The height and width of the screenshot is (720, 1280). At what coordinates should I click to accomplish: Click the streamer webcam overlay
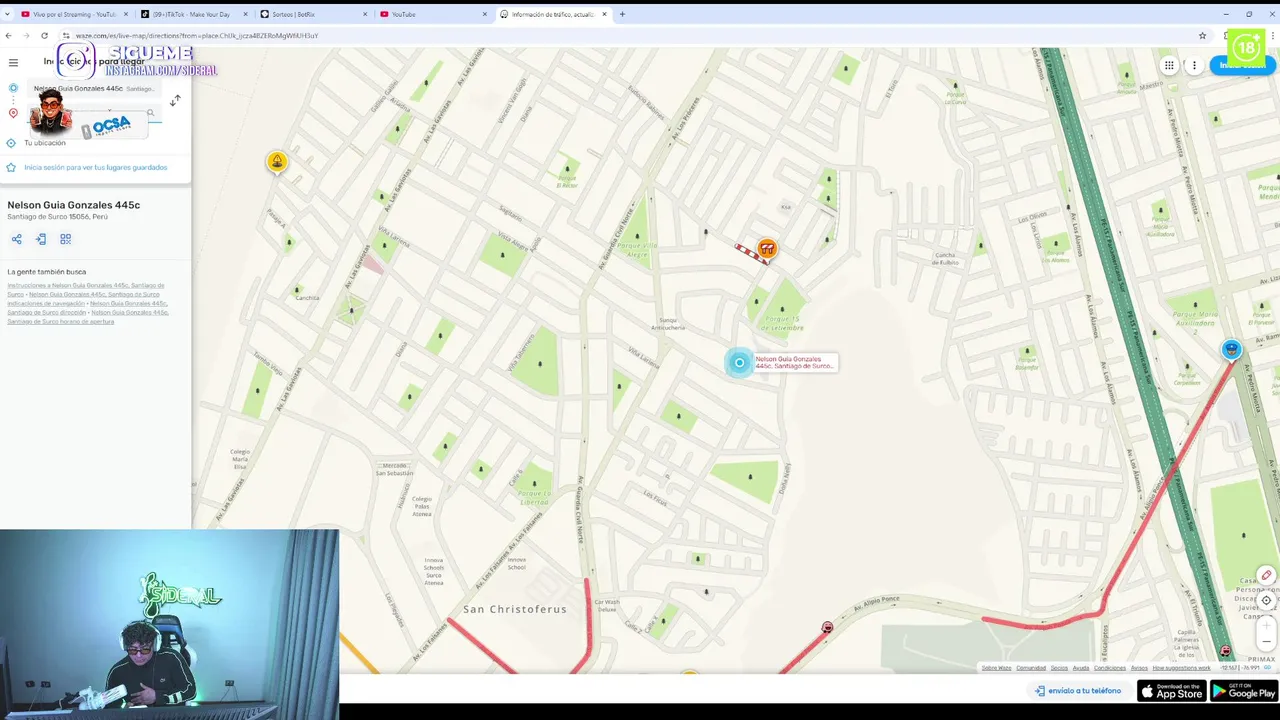click(x=169, y=625)
